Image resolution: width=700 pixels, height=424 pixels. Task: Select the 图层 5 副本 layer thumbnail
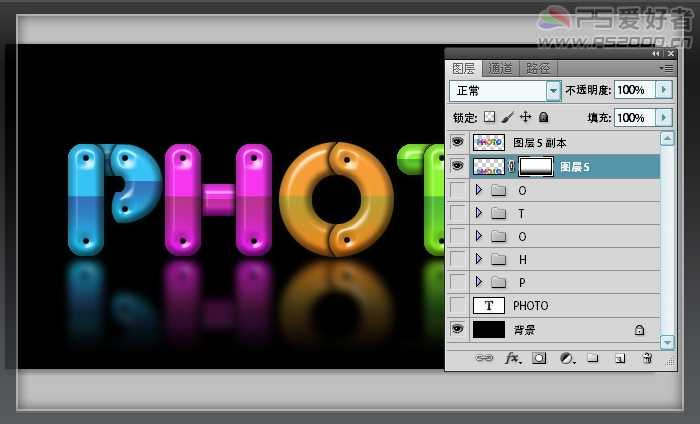pos(489,142)
